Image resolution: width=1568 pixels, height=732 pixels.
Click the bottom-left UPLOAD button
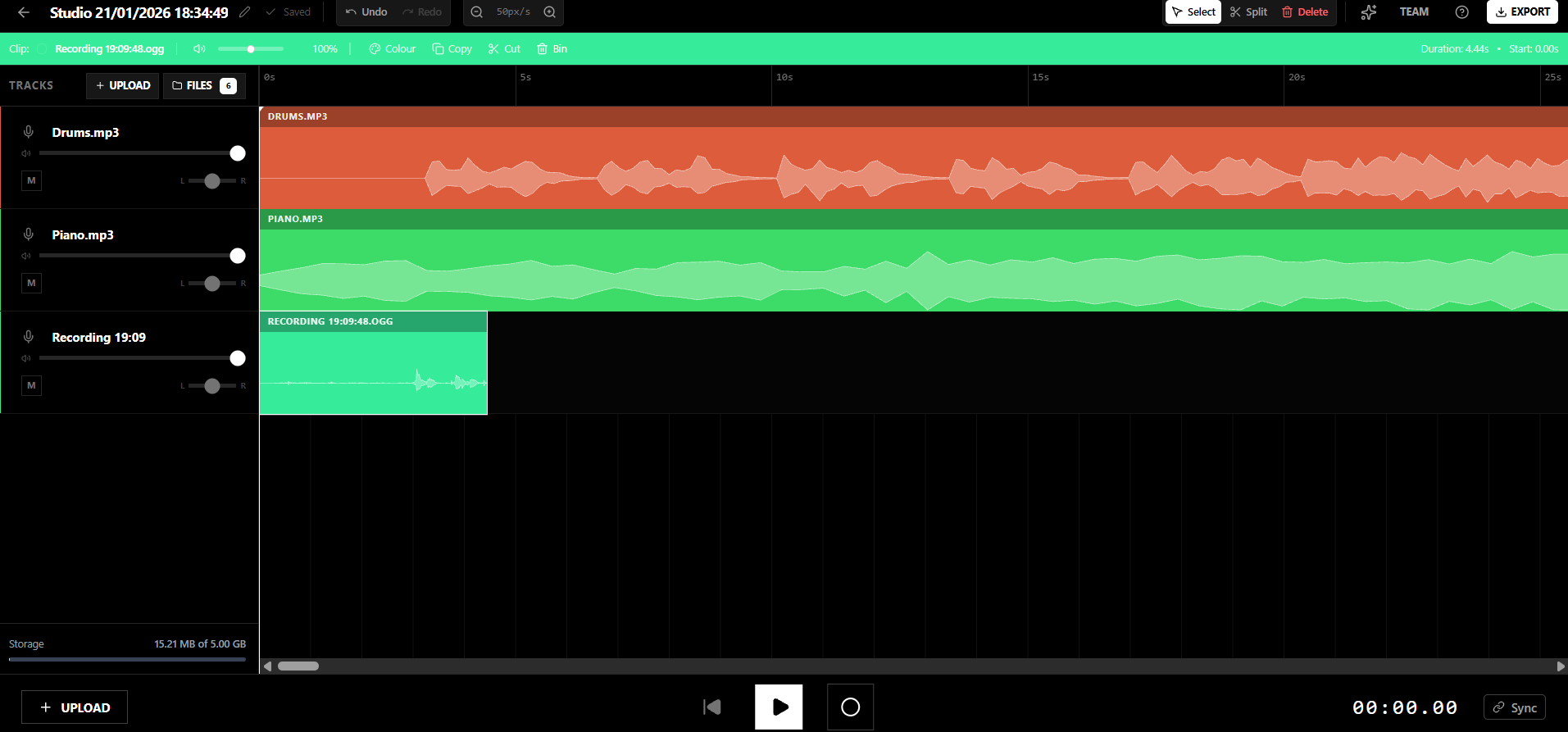pyautogui.click(x=75, y=707)
